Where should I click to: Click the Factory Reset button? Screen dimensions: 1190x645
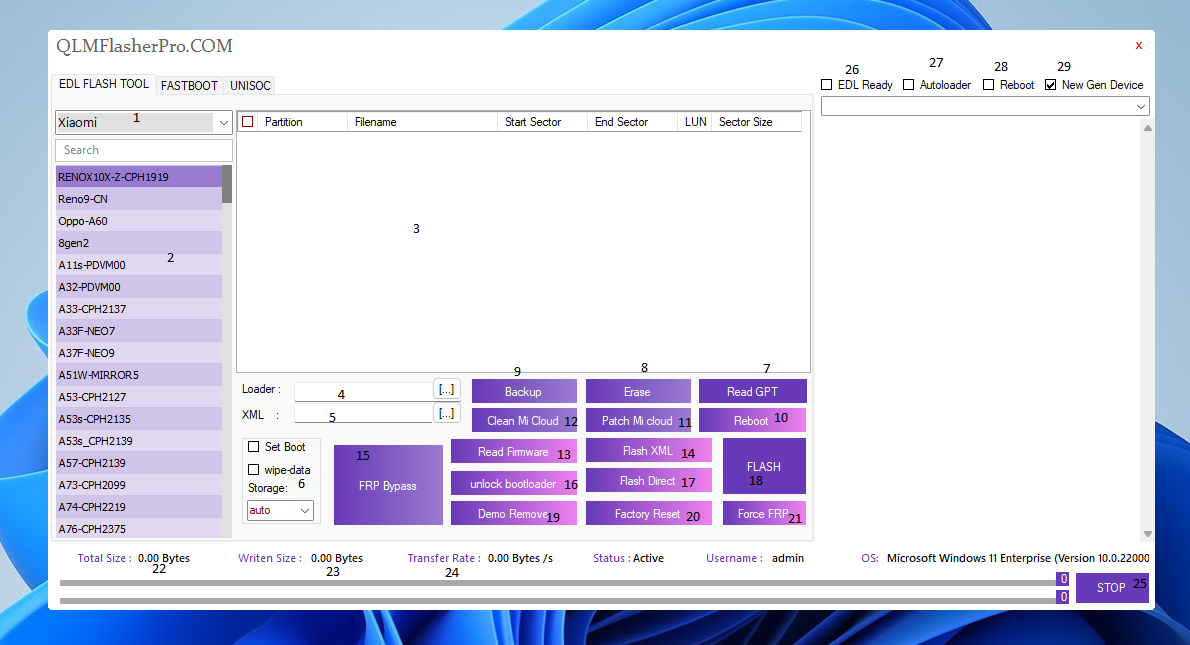pyautogui.click(x=649, y=514)
